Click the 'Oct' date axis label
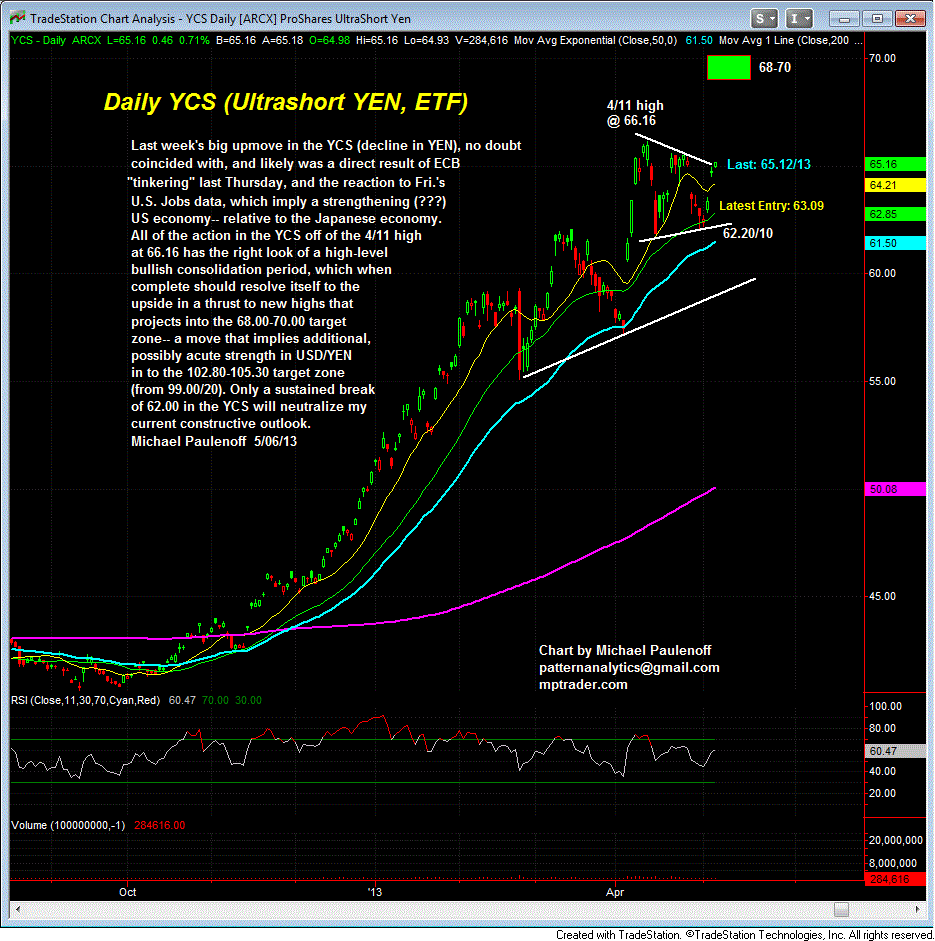Viewport: 935px width, 941px height. [x=127, y=892]
